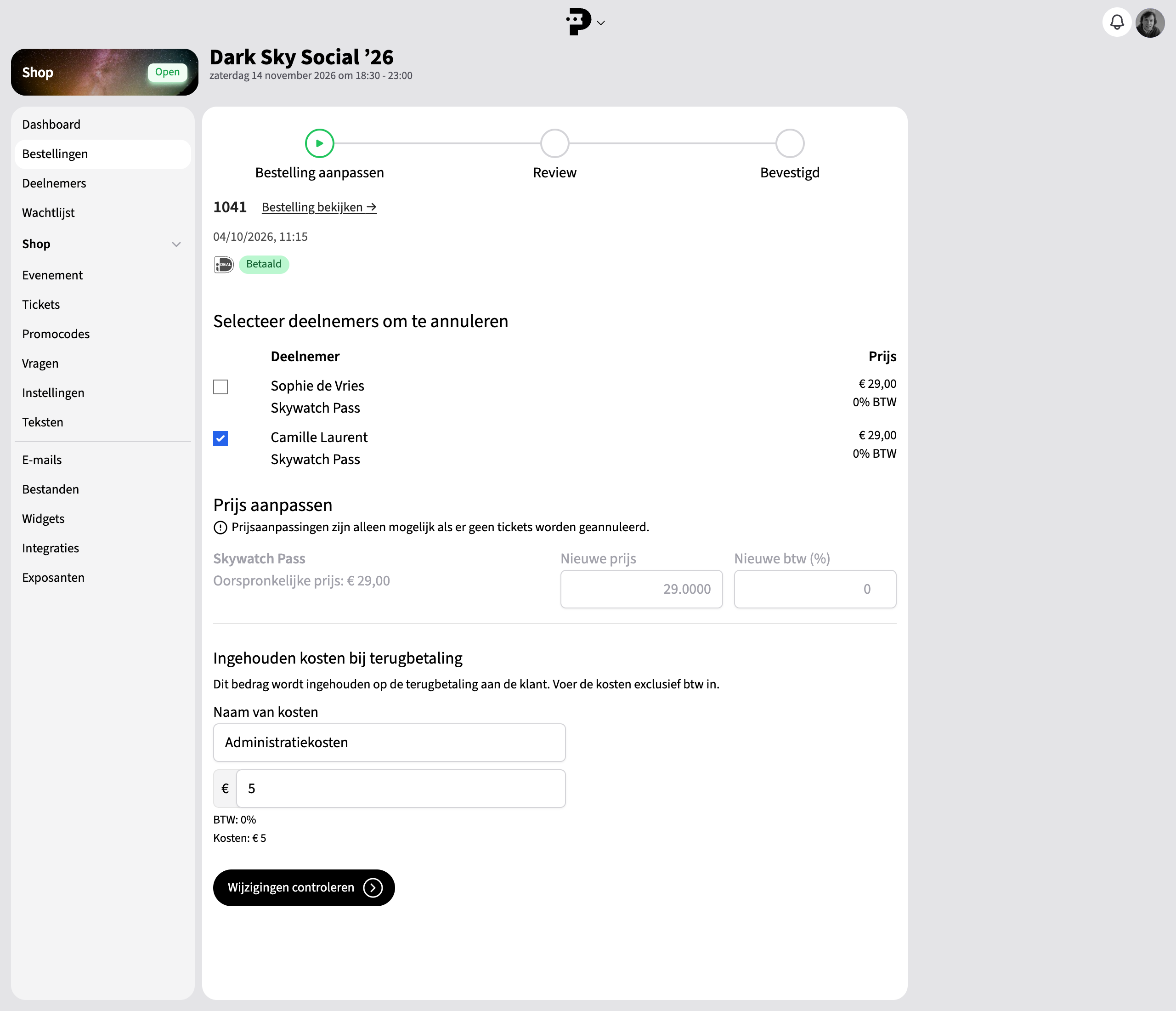This screenshot has height=1011, width=1176.
Task: Click the info icon by Prijsaanpassingen note
Action: [220, 528]
